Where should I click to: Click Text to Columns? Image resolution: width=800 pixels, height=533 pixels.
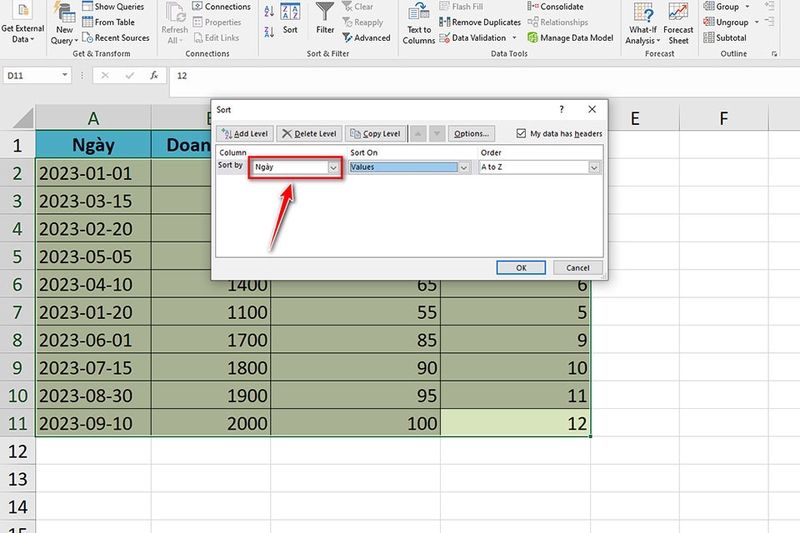click(x=418, y=23)
